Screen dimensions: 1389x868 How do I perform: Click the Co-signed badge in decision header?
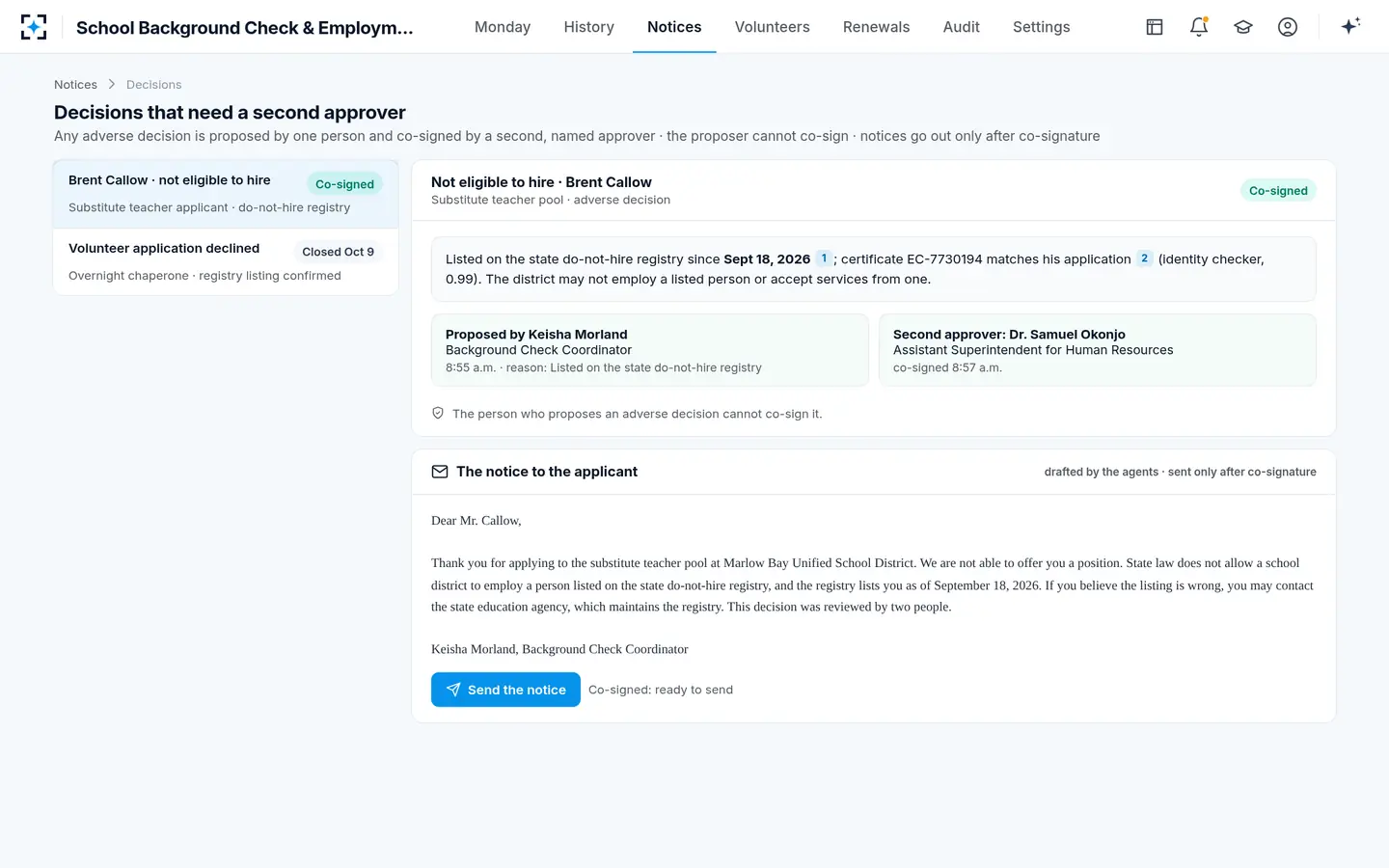point(1278,191)
